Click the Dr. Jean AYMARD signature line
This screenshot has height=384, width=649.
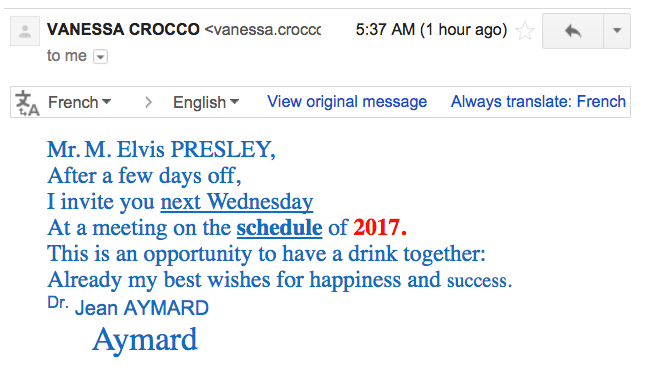point(128,306)
